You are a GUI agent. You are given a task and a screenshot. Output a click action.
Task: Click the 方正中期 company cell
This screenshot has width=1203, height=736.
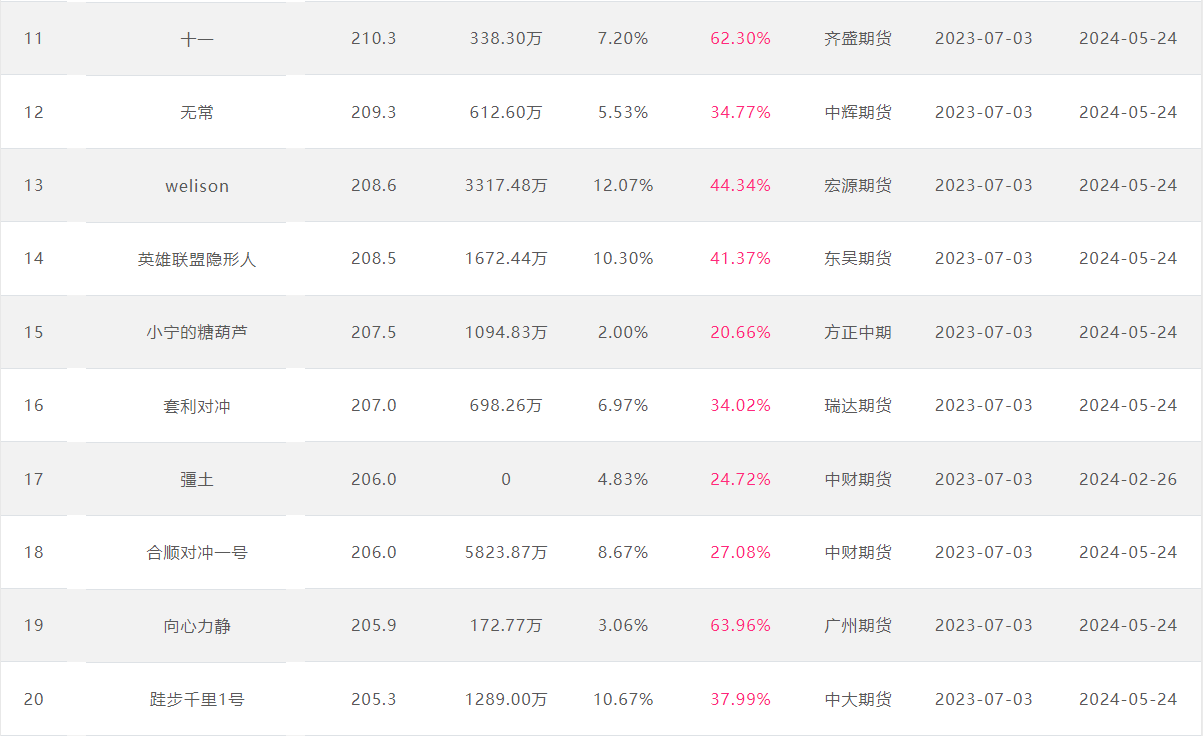pyautogui.click(x=858, y=332)
